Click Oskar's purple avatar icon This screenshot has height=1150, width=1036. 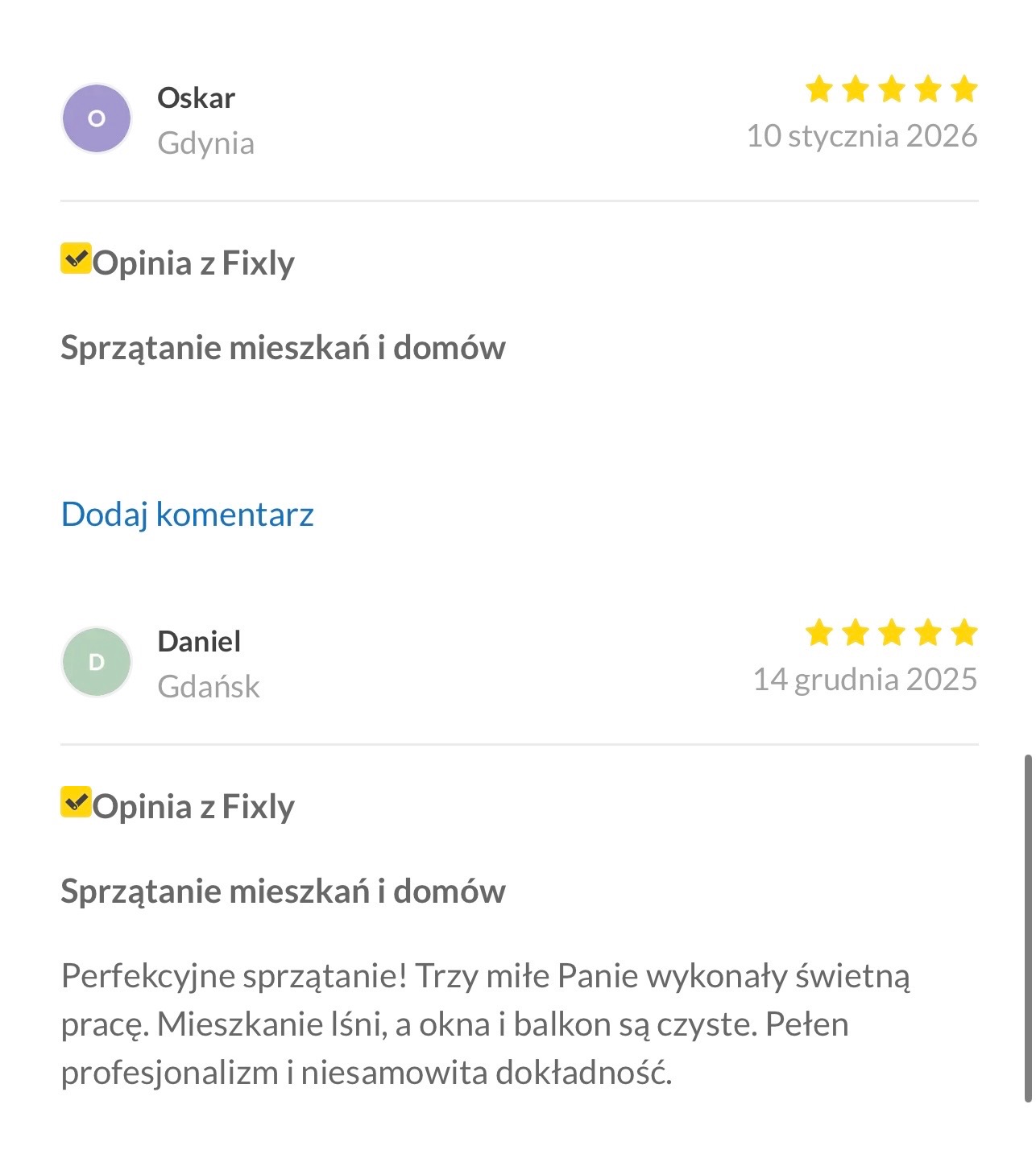[97, 118]
